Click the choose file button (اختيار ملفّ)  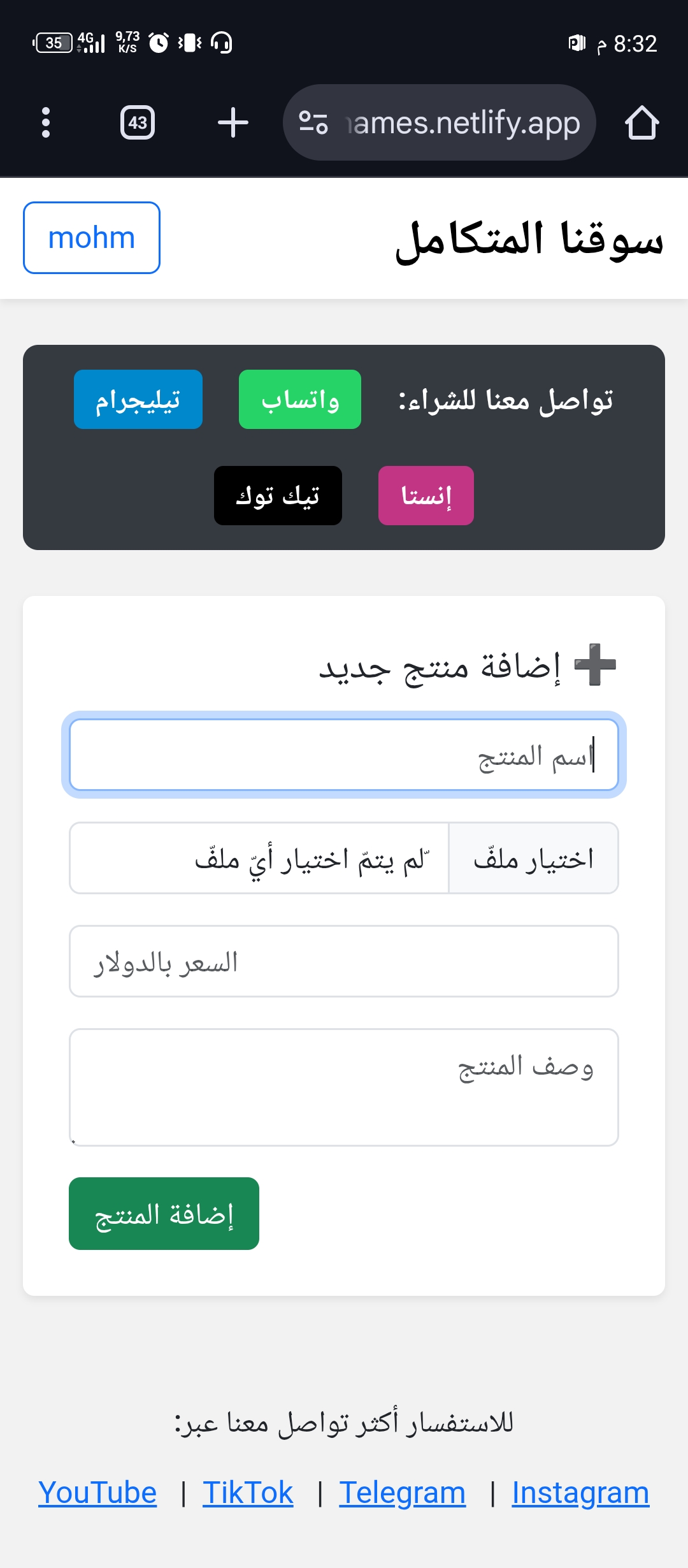coord(534,859)
